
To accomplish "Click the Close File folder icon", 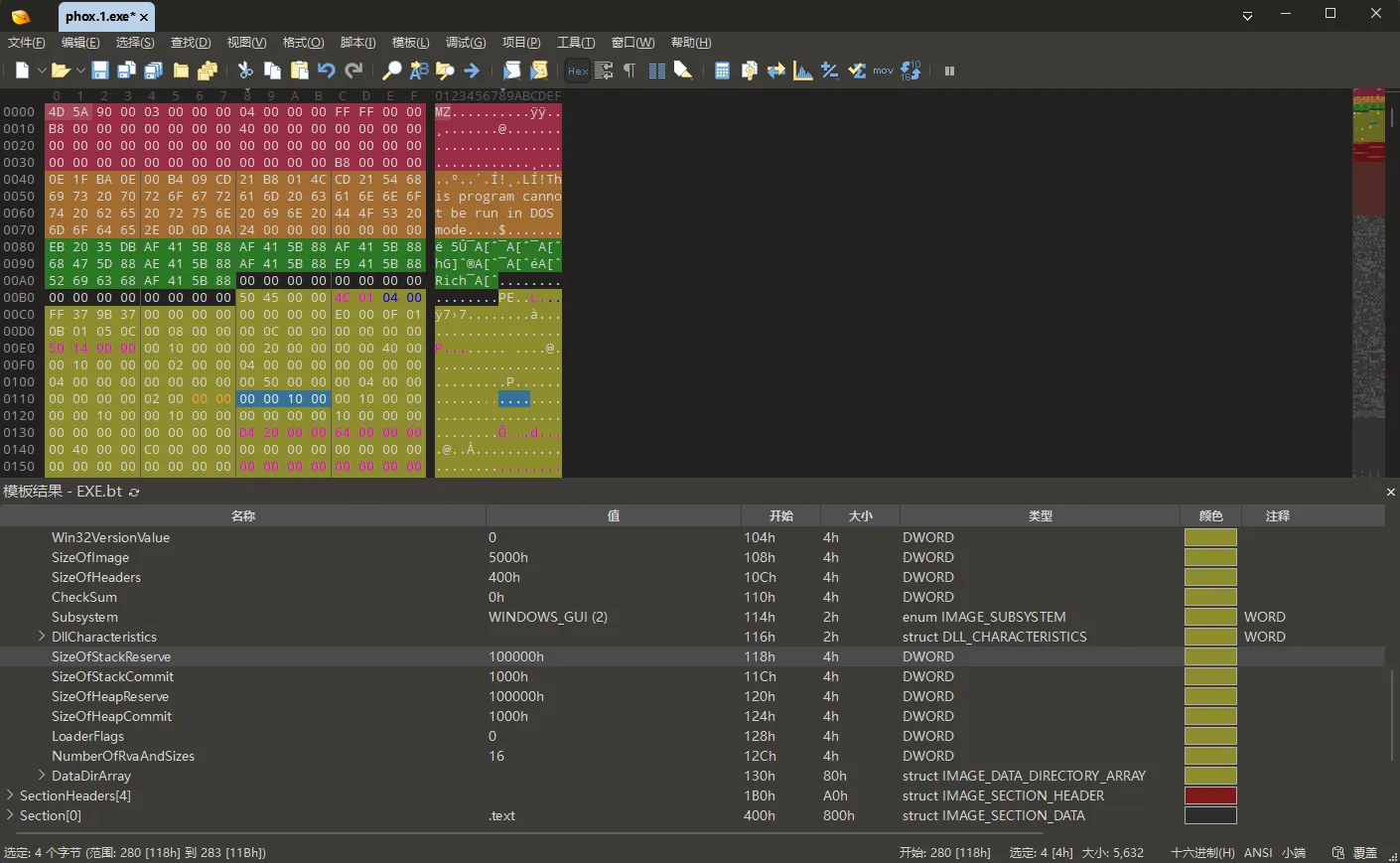I will pyautogui.click(x=181, y=71).
